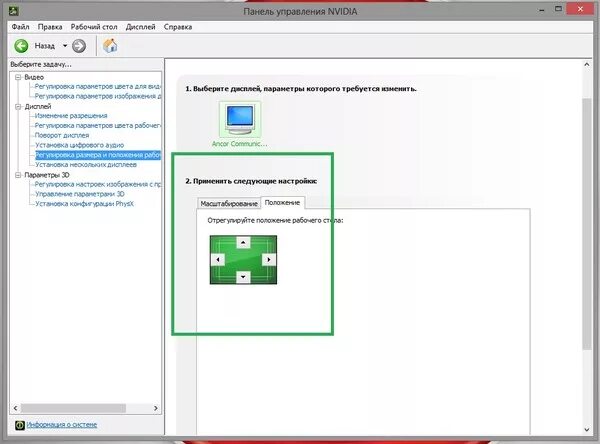Click the Параметры 3D category label
This screenshot has height=444, width=600.
pyautogui.click(x=47, y=175)
